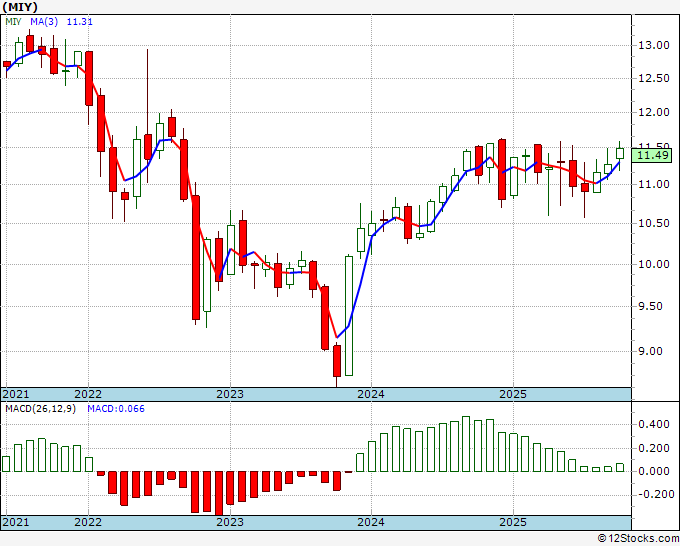Click the 0.400 MACD axis label

coord(654,424)
